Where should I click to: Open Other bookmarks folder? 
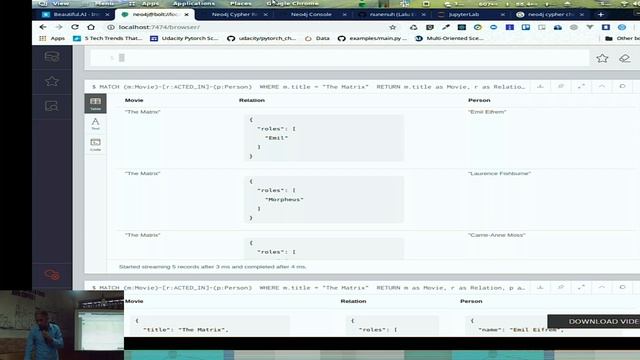[x=622, y=38]
